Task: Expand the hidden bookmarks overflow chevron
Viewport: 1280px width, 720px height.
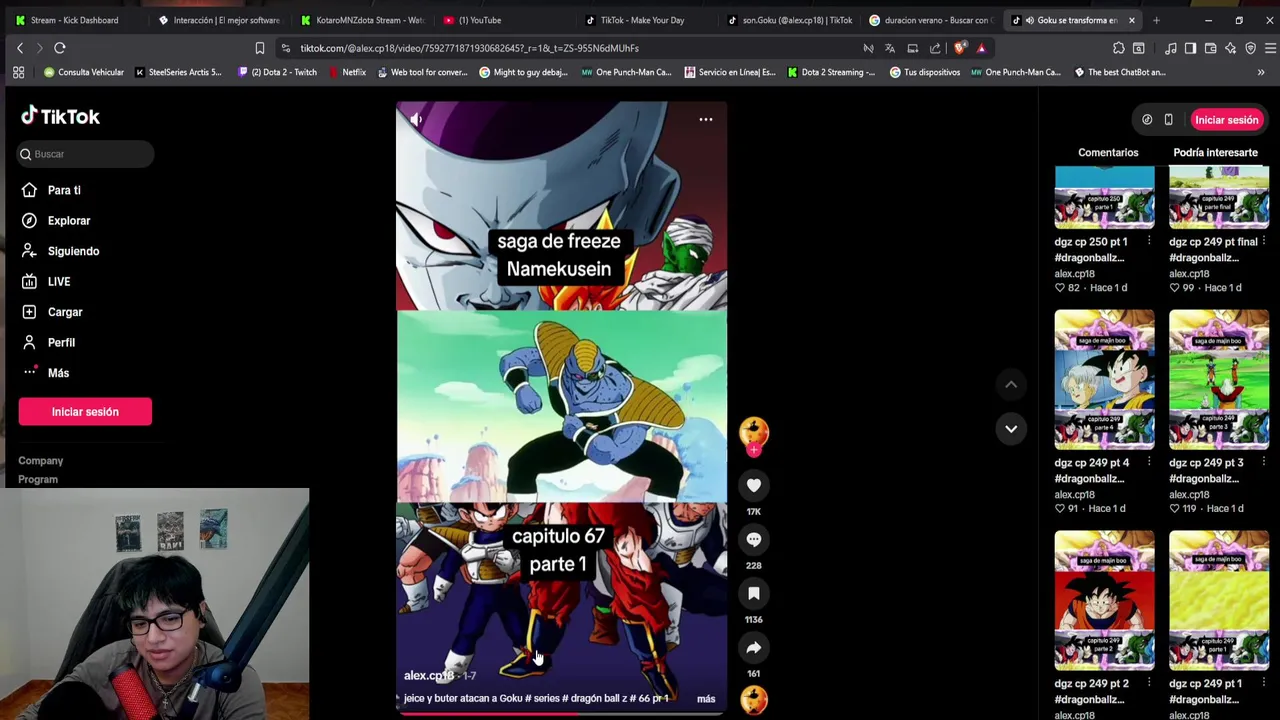Action: [x=1261, y=72]
